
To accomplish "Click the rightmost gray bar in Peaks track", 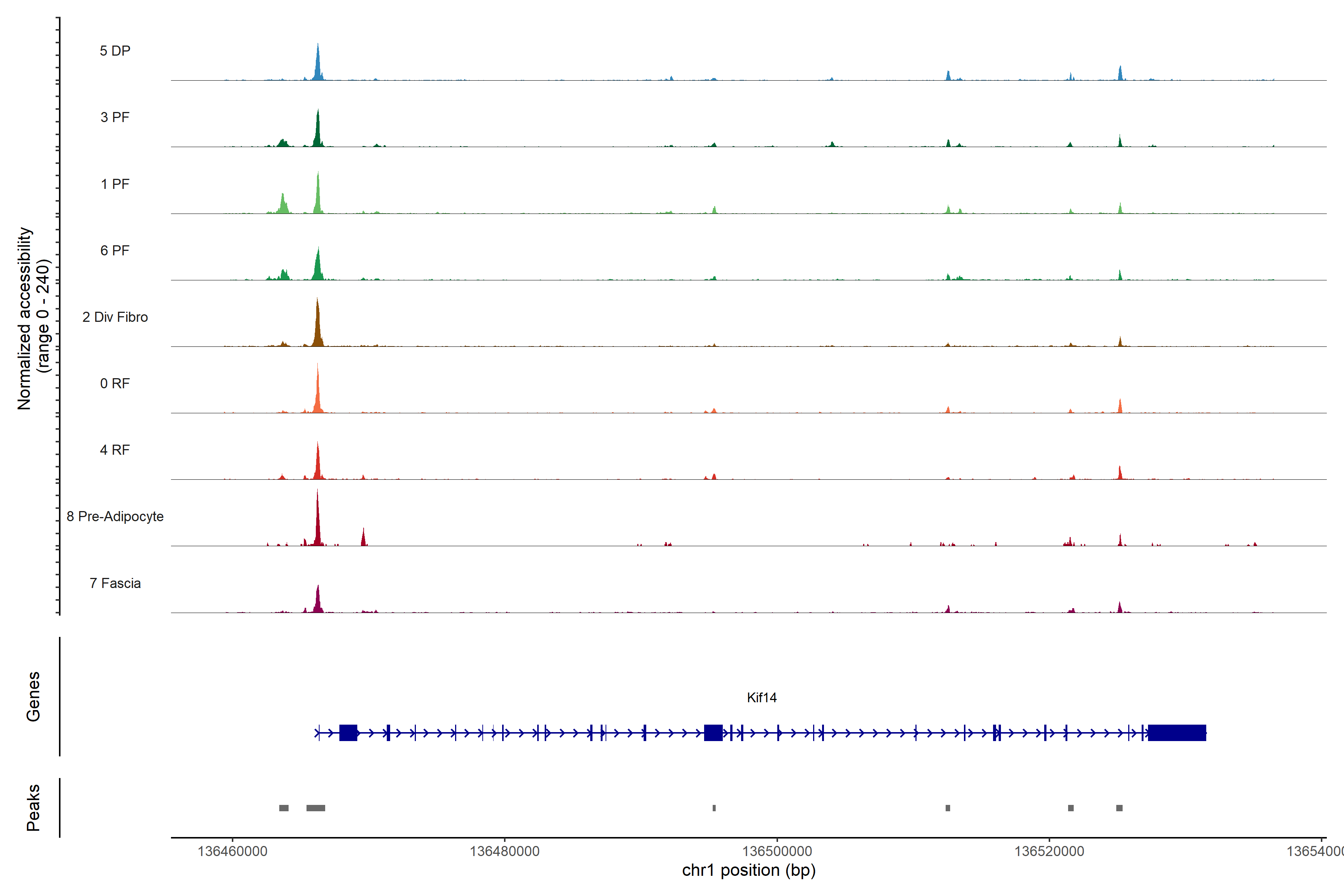I will click(1119, 808).
